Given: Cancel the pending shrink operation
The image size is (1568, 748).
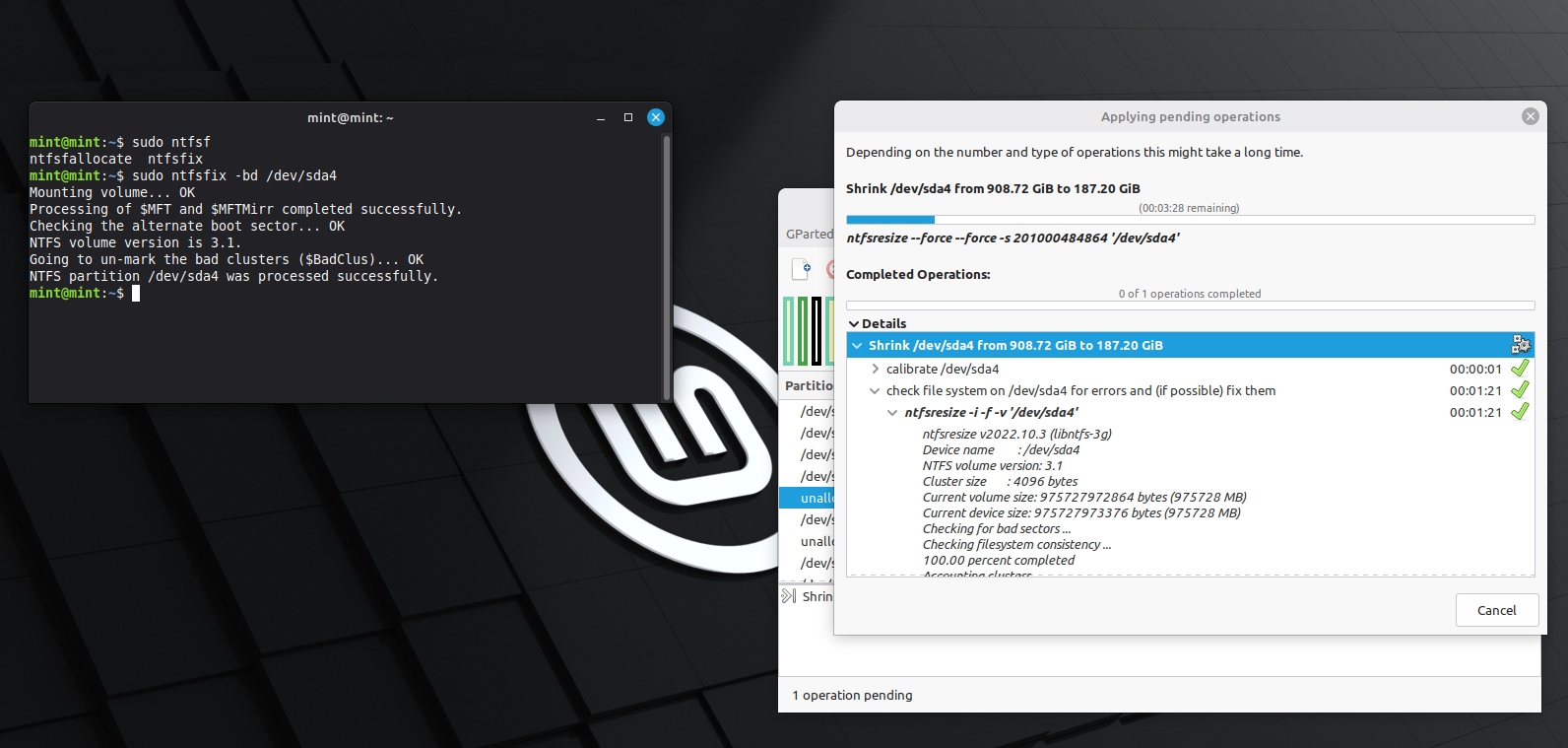Looking at the screenshot, I should [x=1496, y=610].
